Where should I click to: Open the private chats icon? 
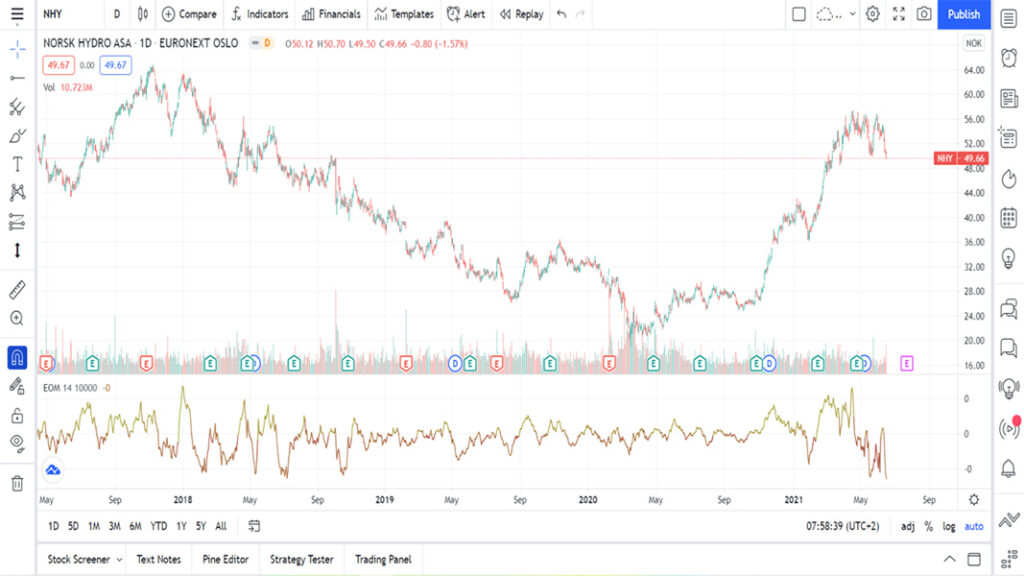click(x=1008, y=348)
